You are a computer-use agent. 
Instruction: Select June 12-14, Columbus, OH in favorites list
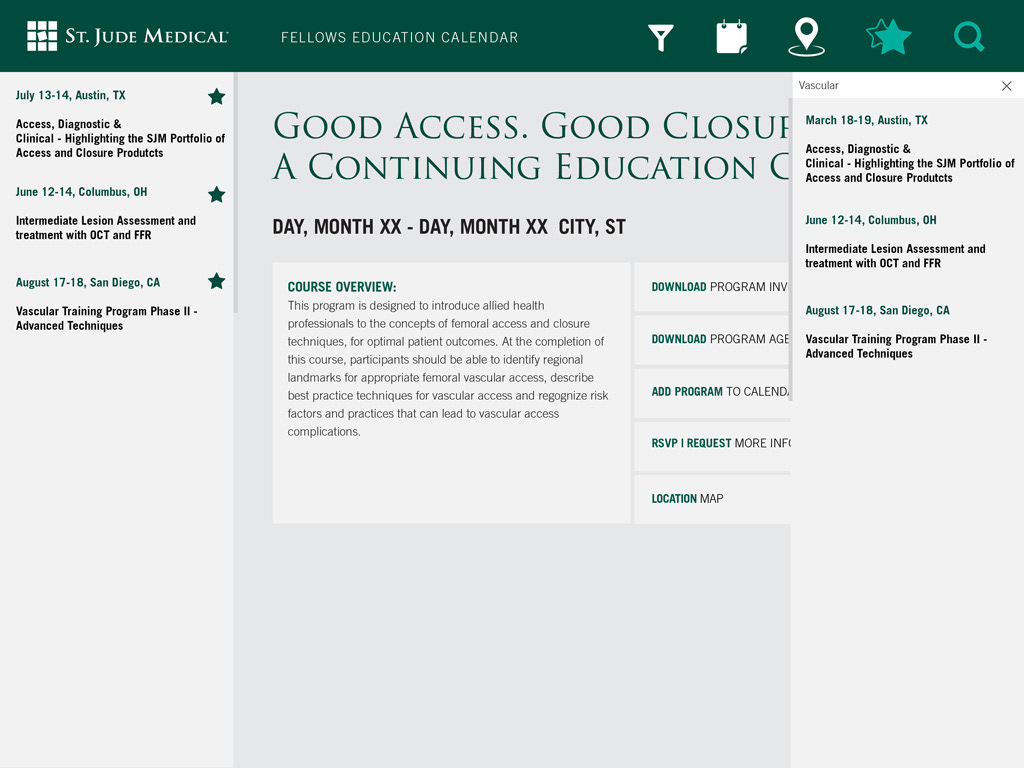pos(82,192)
